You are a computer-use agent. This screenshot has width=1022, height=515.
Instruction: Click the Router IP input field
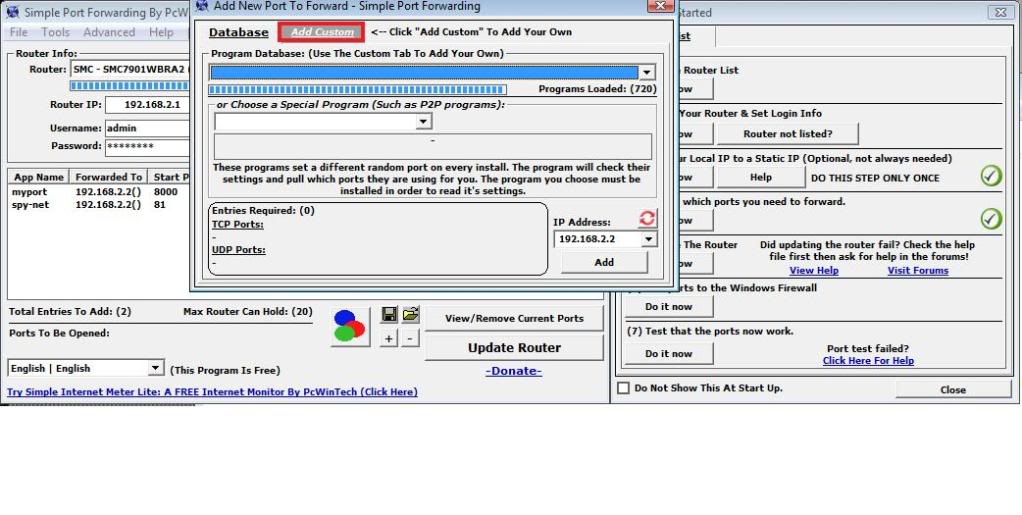coord(147,105)
